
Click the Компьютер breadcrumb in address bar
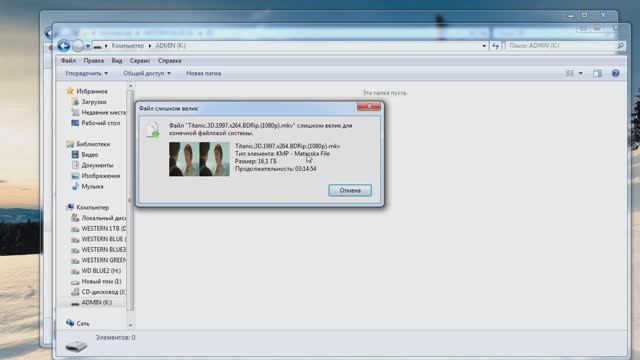click(x=128, y=46)
